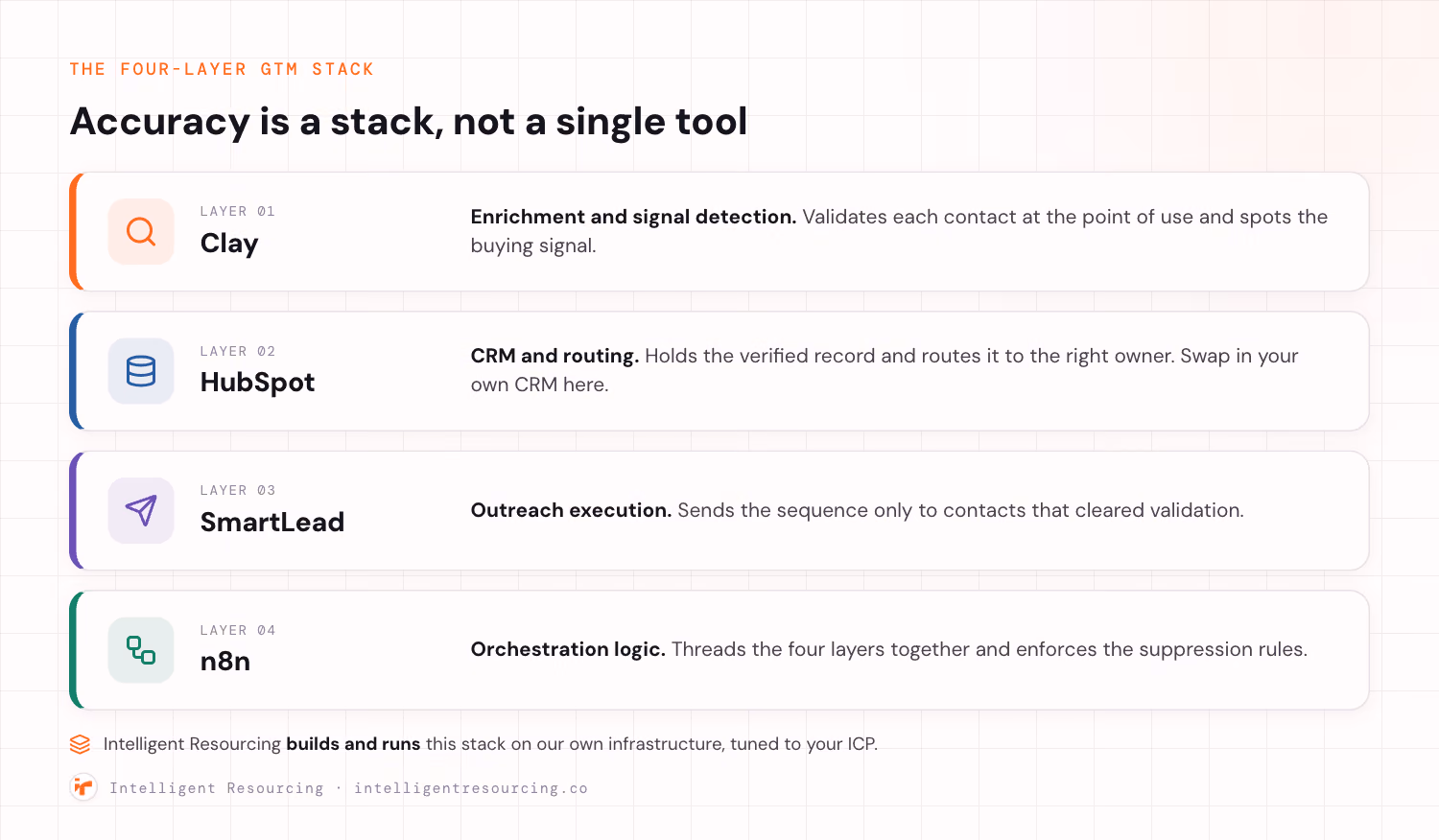This screenshot has height=840, width=1439.
Task: Click the "LAYER 04" label
Action: click(x=238, y=630)
